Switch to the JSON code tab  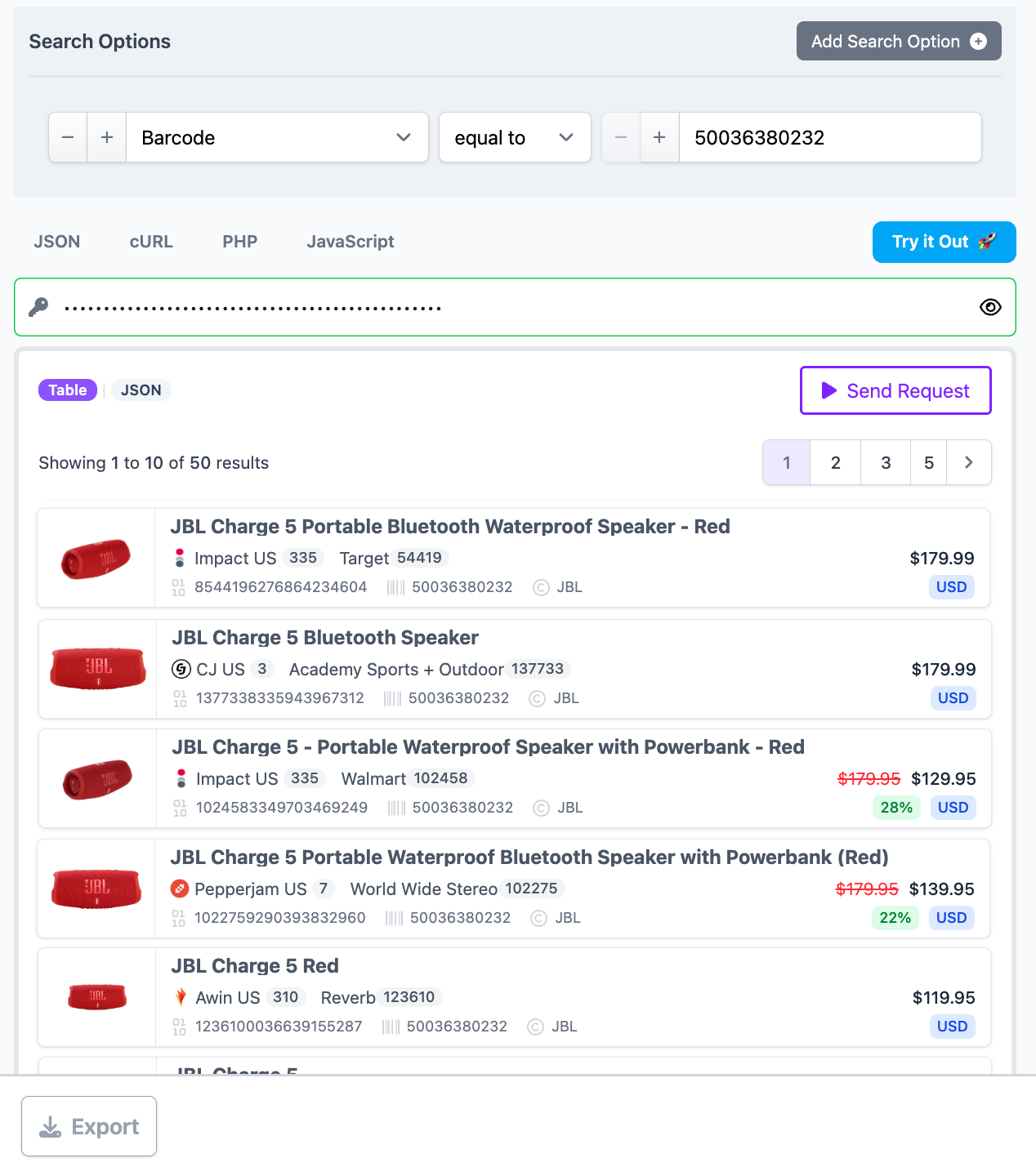[57, 242]
